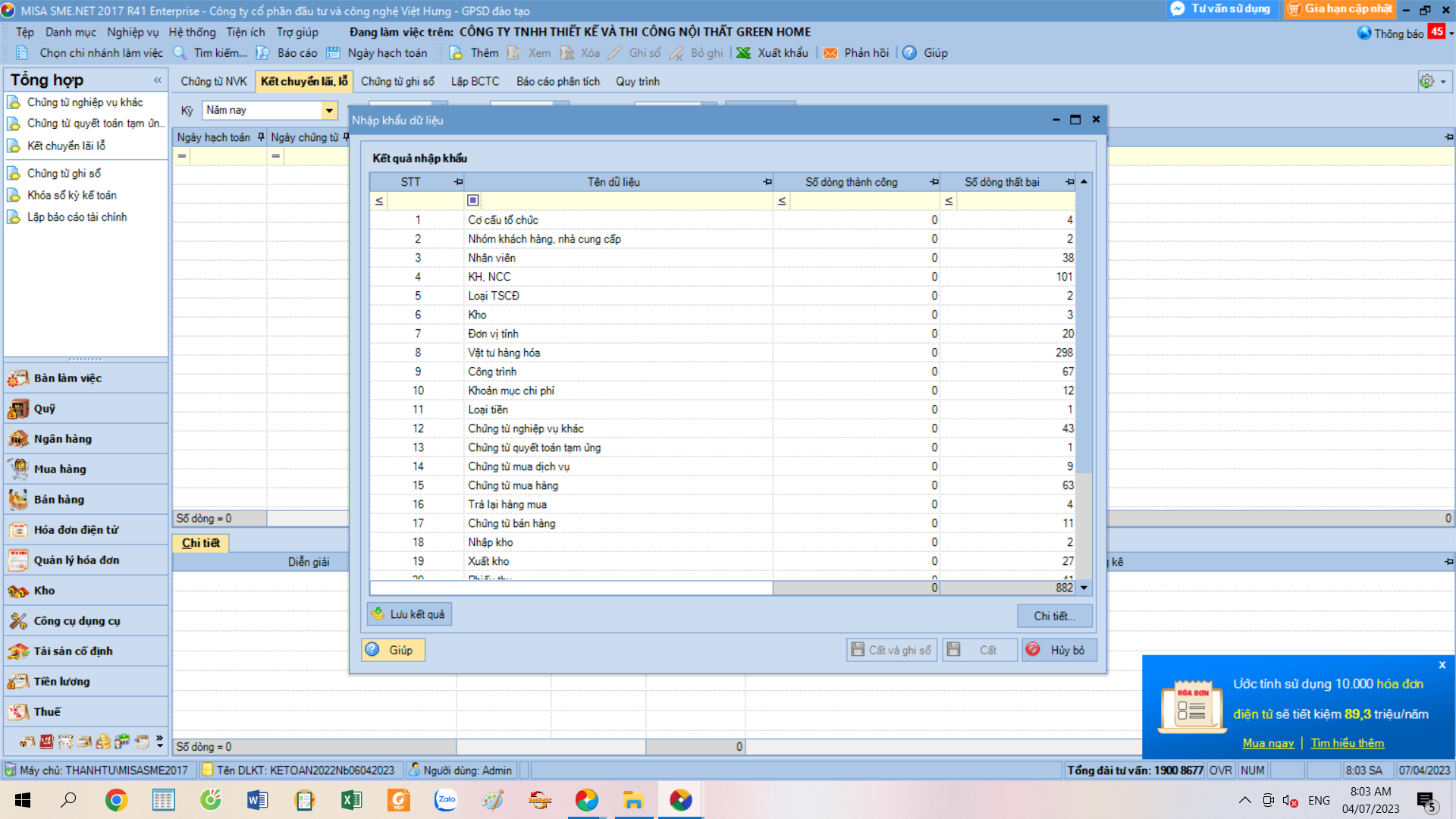Expand the Kỳ period dropdown
Viewport: 1456px width, 819px height.
point(329,111)
